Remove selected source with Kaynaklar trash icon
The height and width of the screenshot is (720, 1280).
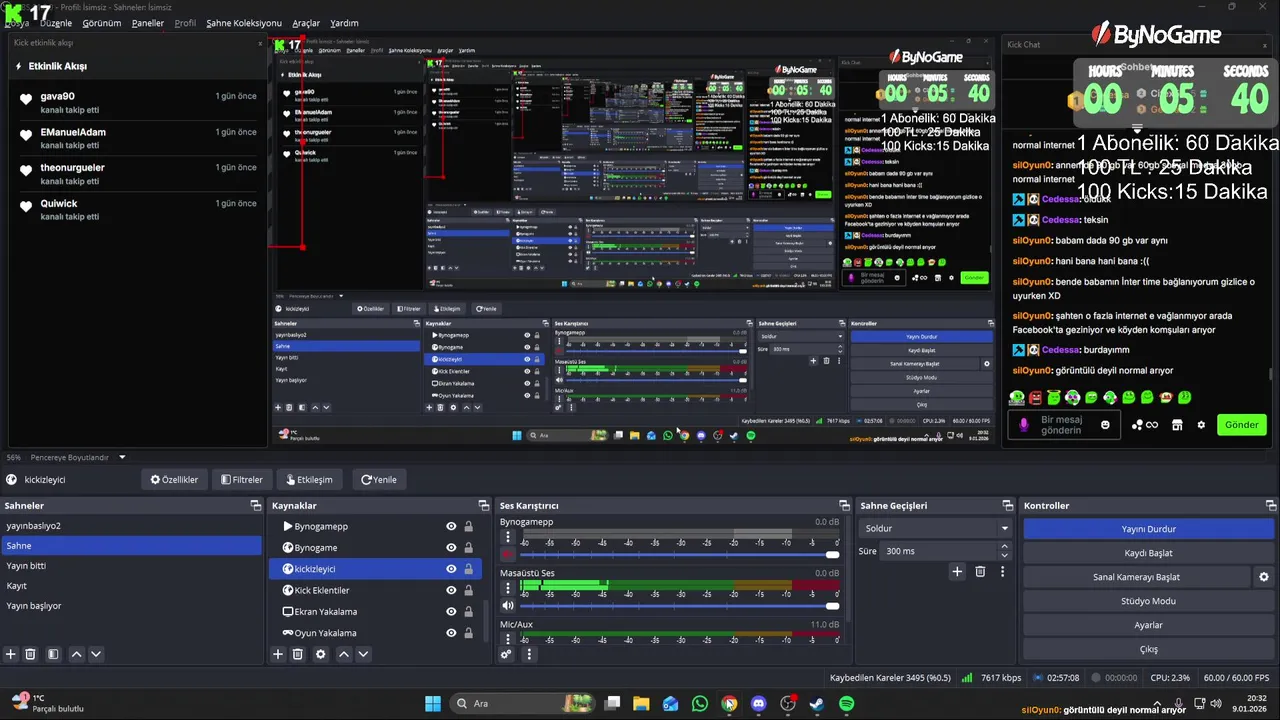[x=298, y=654]
